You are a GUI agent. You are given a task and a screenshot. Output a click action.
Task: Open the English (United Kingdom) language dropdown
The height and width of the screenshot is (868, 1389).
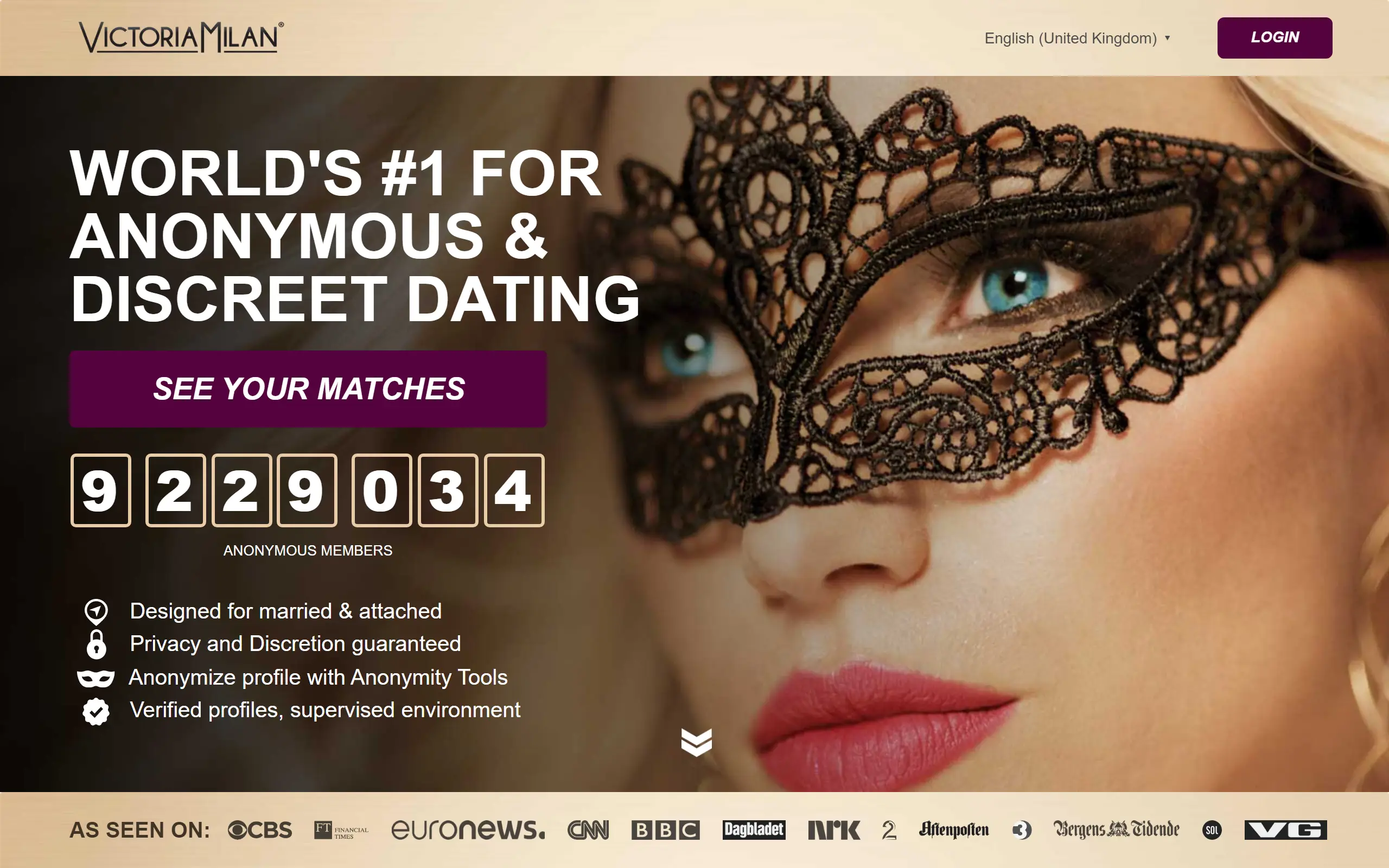pyautogui.click(x=1077, y=38)
